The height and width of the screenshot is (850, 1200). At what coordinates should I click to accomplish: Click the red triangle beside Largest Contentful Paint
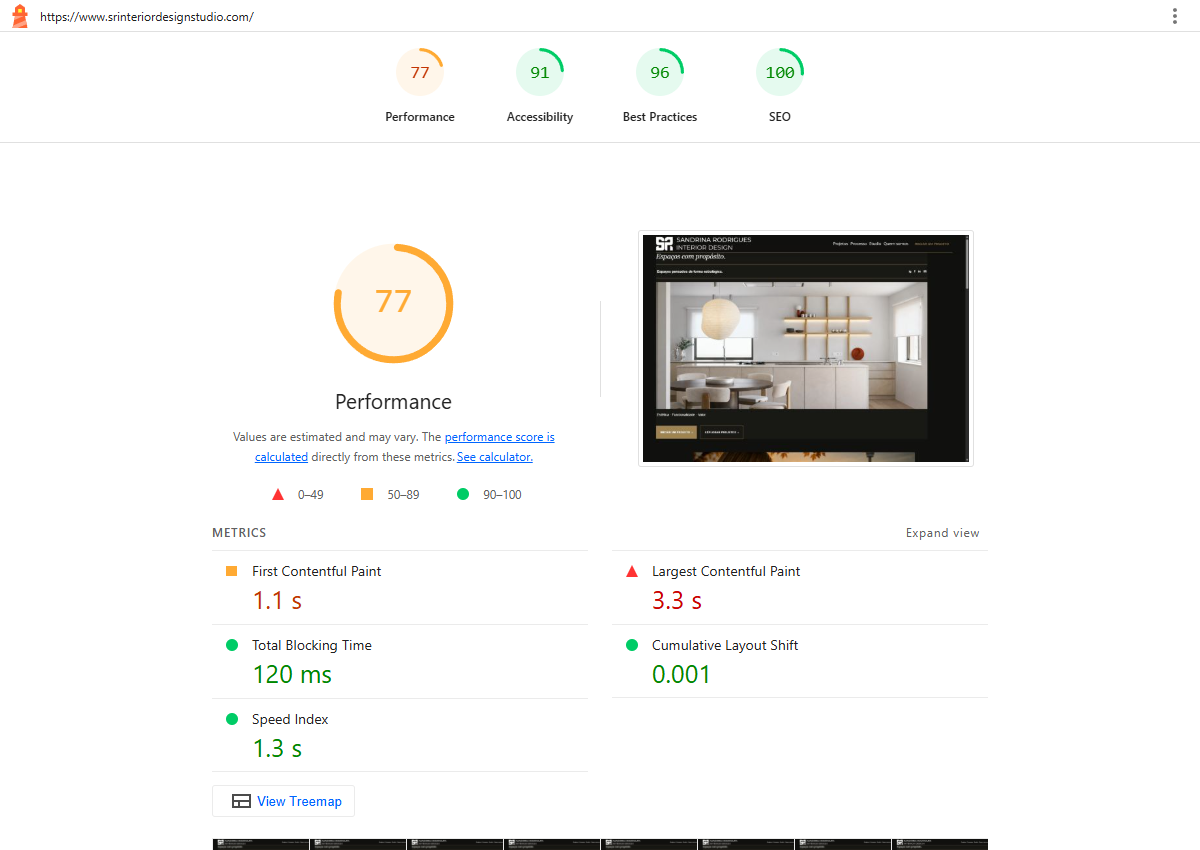pos(632,571)
